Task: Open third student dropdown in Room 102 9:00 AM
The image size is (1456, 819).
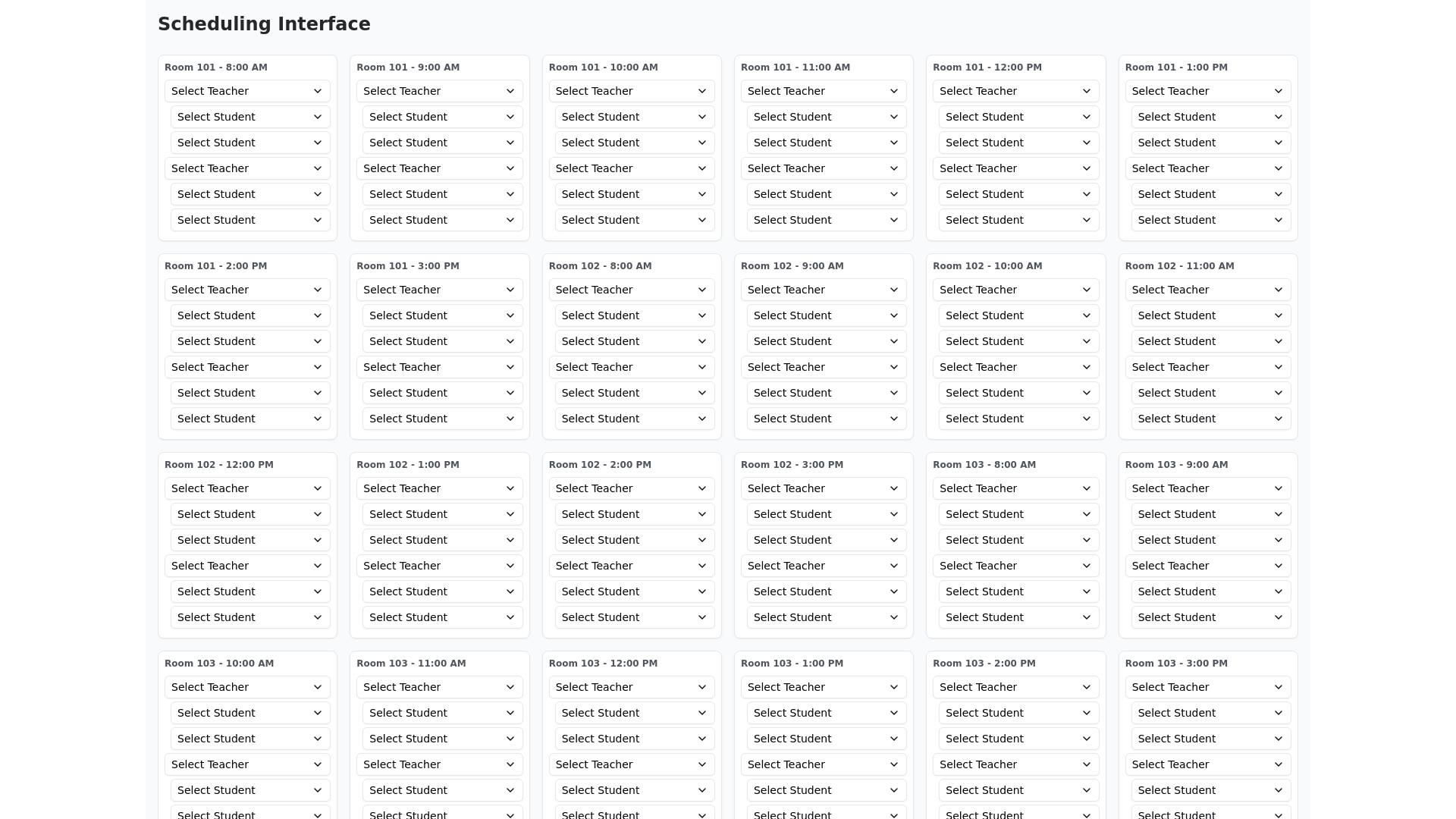Action: point(827,393)
